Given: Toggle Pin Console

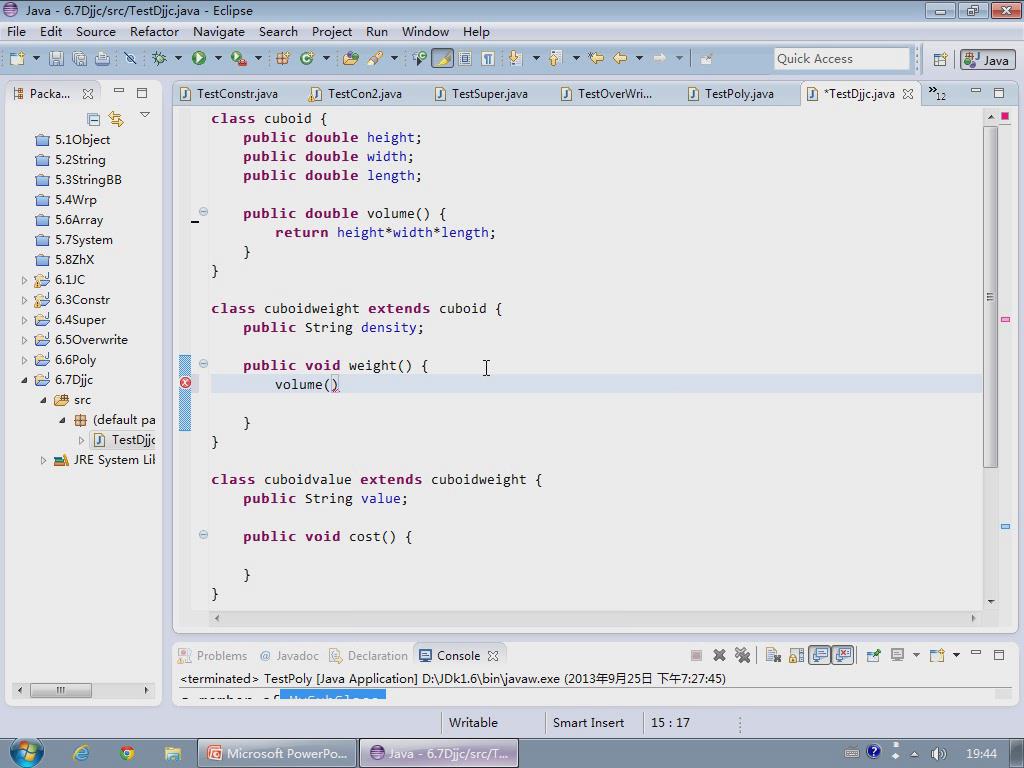Looking at the screenshot, I should click(874, 655).
